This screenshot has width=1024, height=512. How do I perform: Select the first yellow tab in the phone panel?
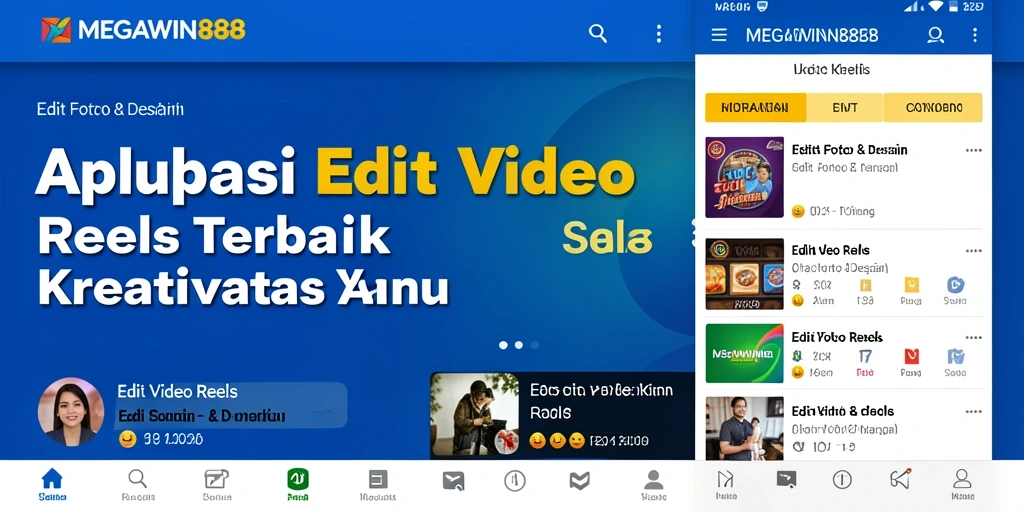coord(755,108)
